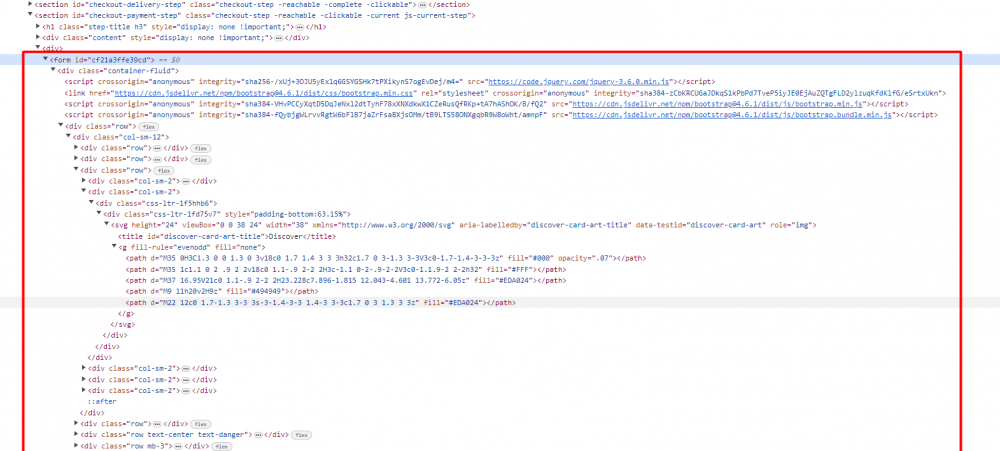Expand the row mb-3 div node
This screenshot has height=451, width=1000.
pos(76,446)
